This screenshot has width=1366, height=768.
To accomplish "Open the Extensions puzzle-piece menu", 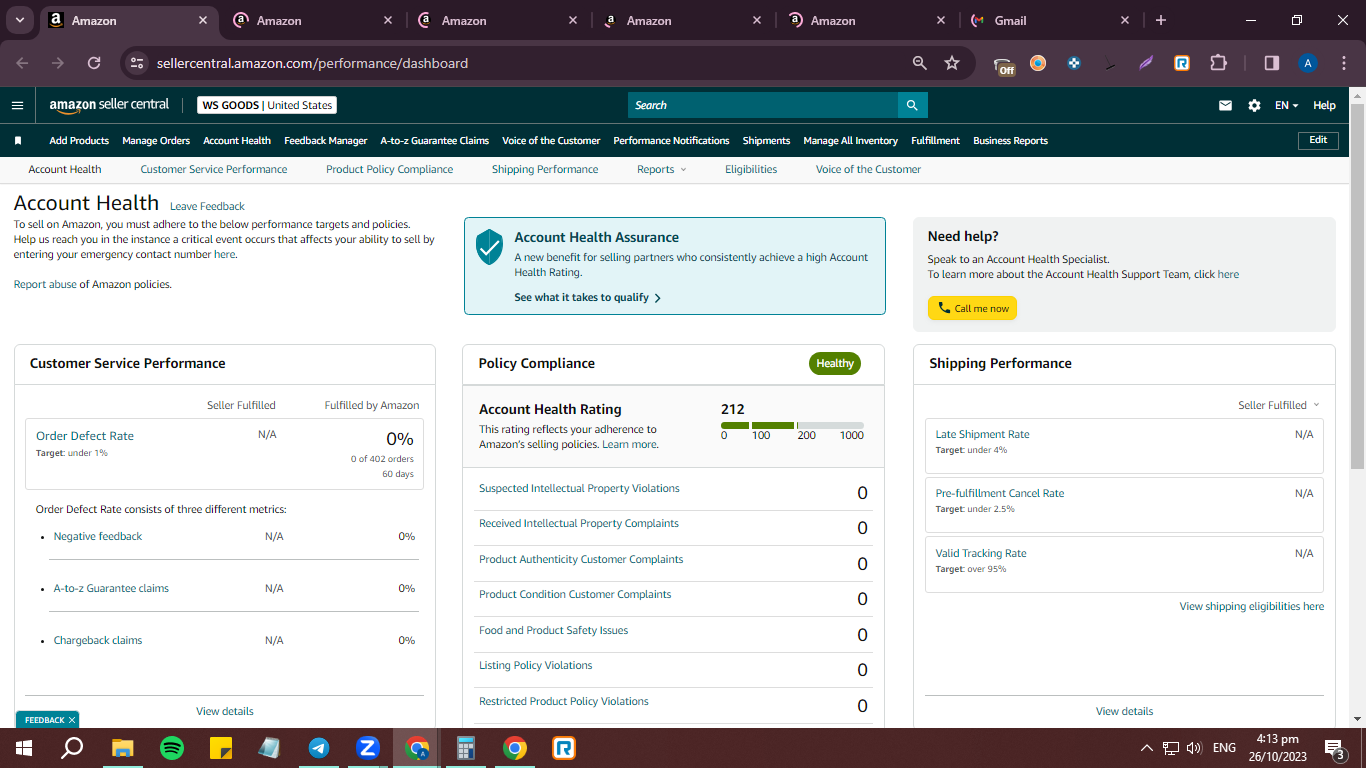I will click(x=1218, y=63).
